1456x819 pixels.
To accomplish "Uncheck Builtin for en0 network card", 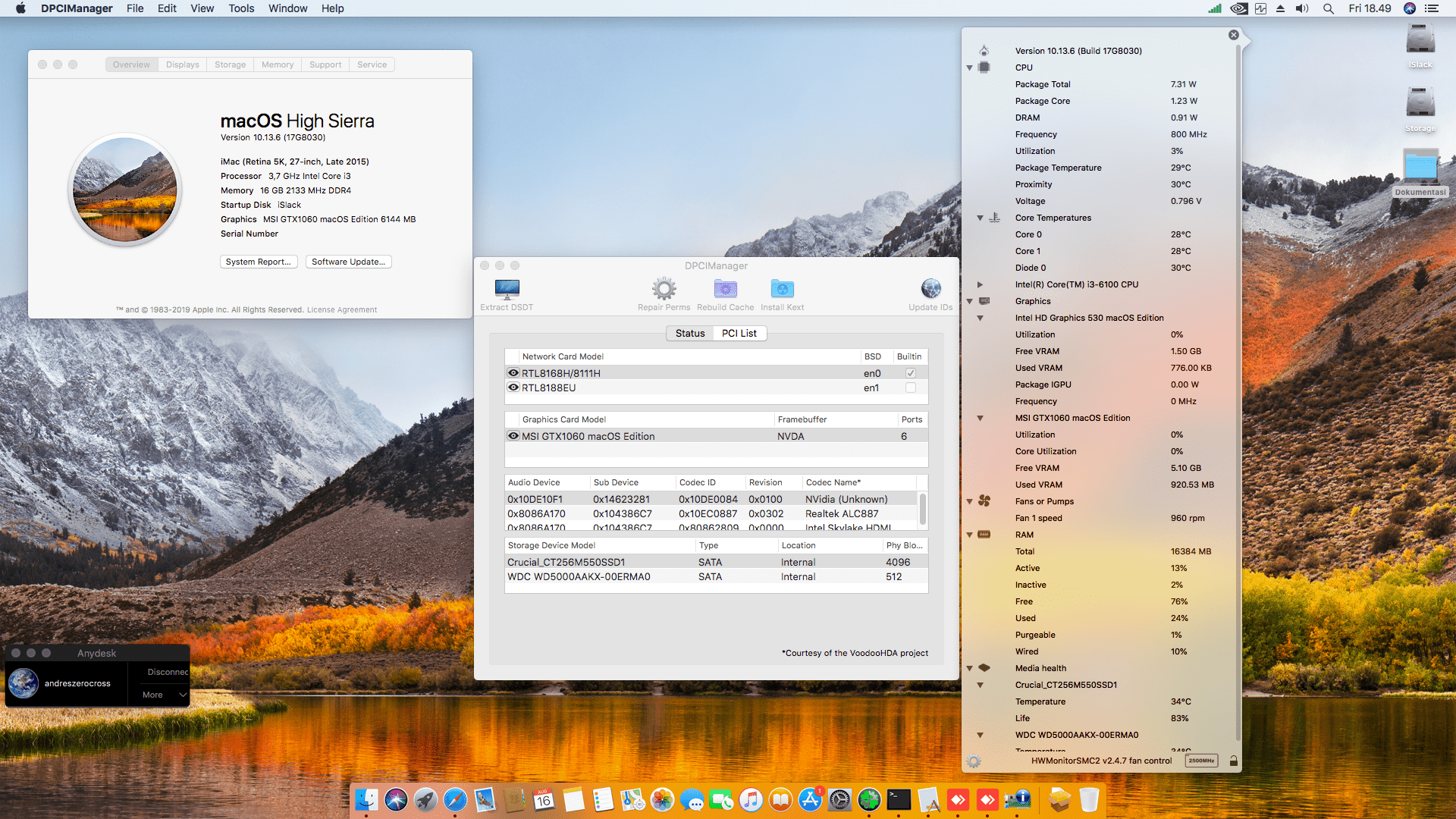I will 911,372.
